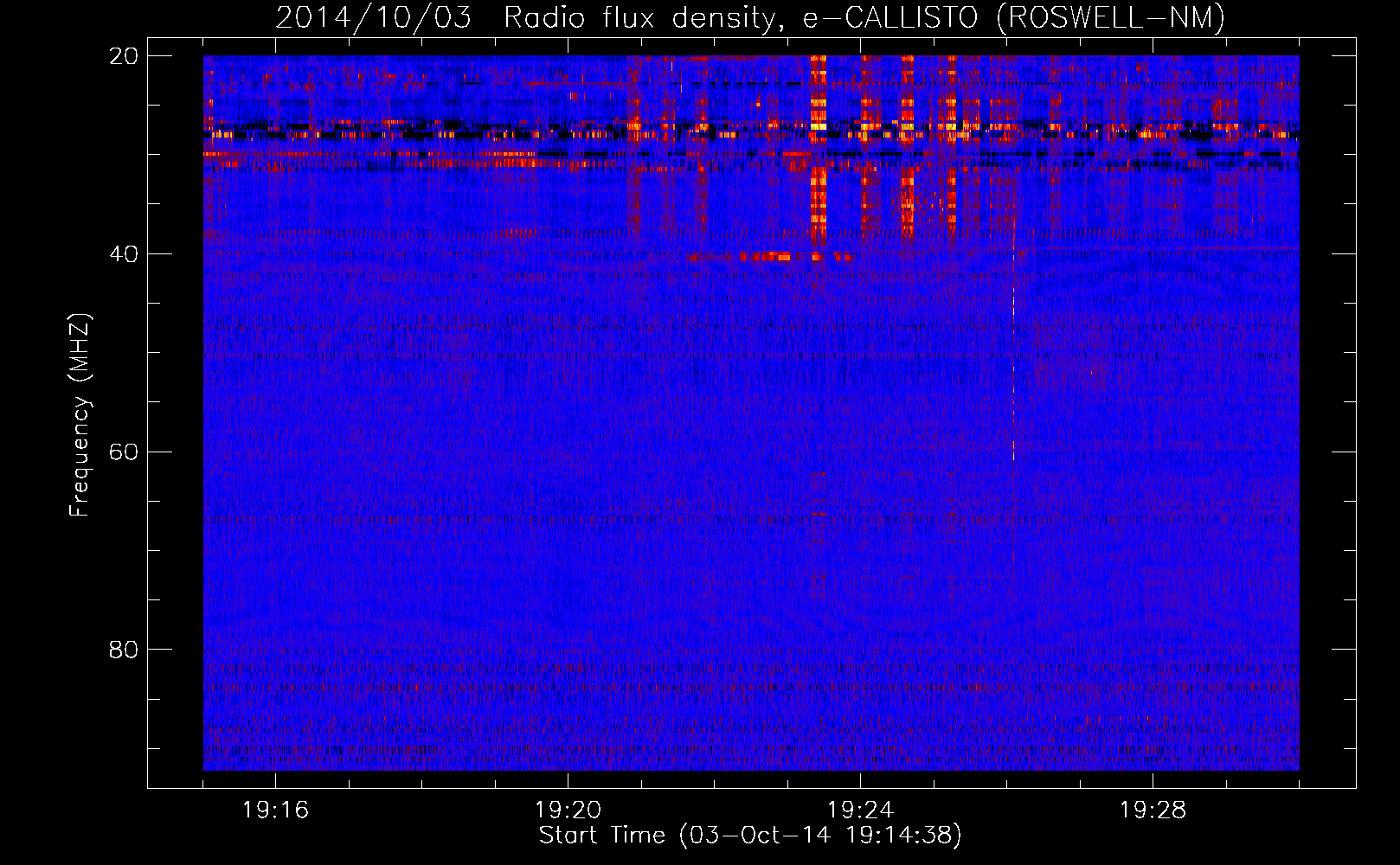Click the 19:24 time tick label
This screenshot has width=1400, height=865.
click(860, 810)
